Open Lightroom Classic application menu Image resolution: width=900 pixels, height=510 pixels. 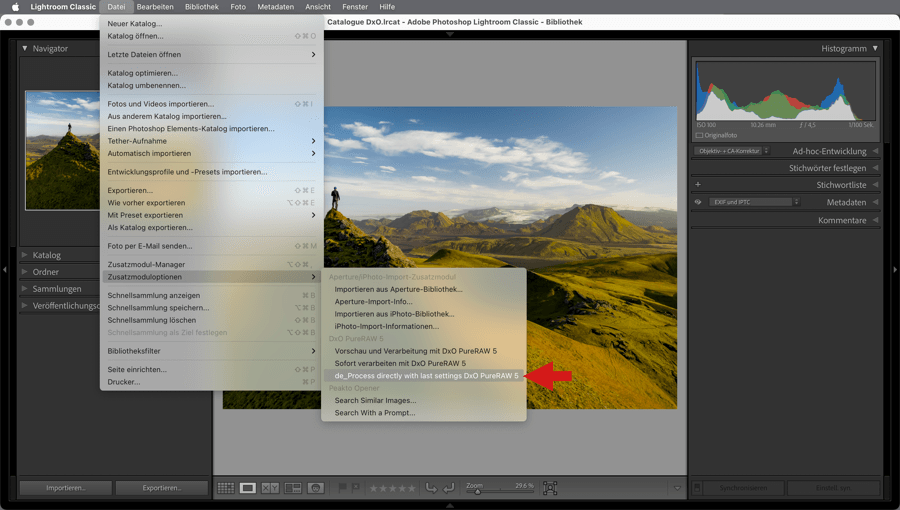[x=63, y=7]
